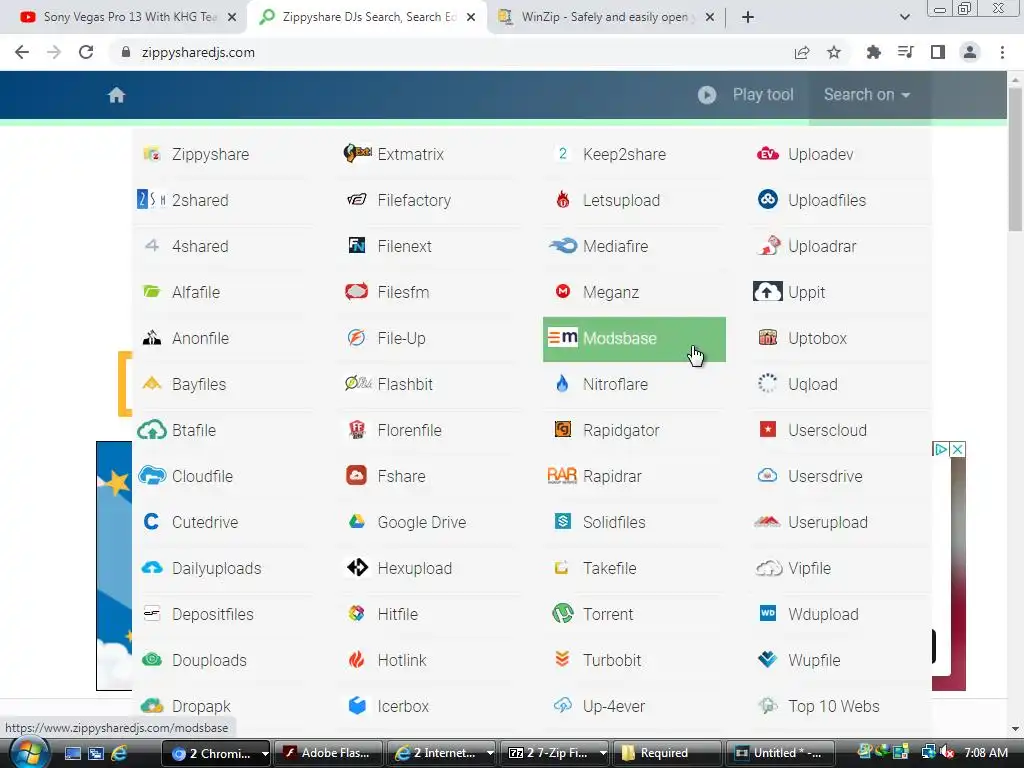
Task: Expand the tab search chevron
Action: point(904,17)
